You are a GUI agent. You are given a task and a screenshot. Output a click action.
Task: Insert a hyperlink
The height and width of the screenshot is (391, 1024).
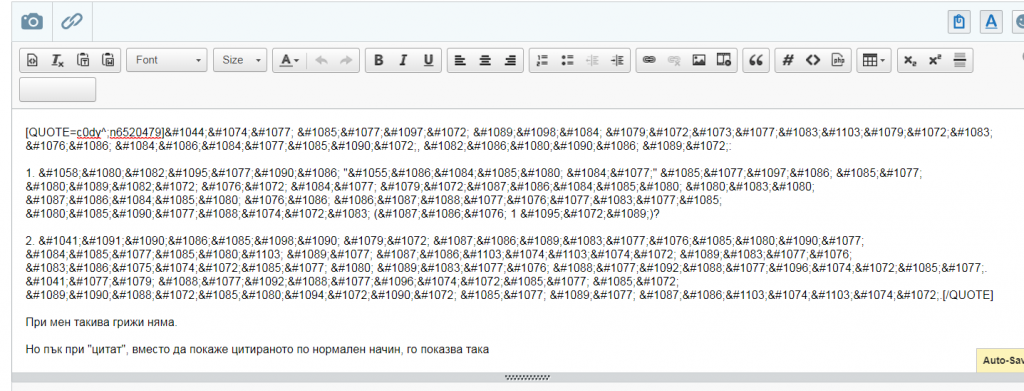click(x=648, y=60)
